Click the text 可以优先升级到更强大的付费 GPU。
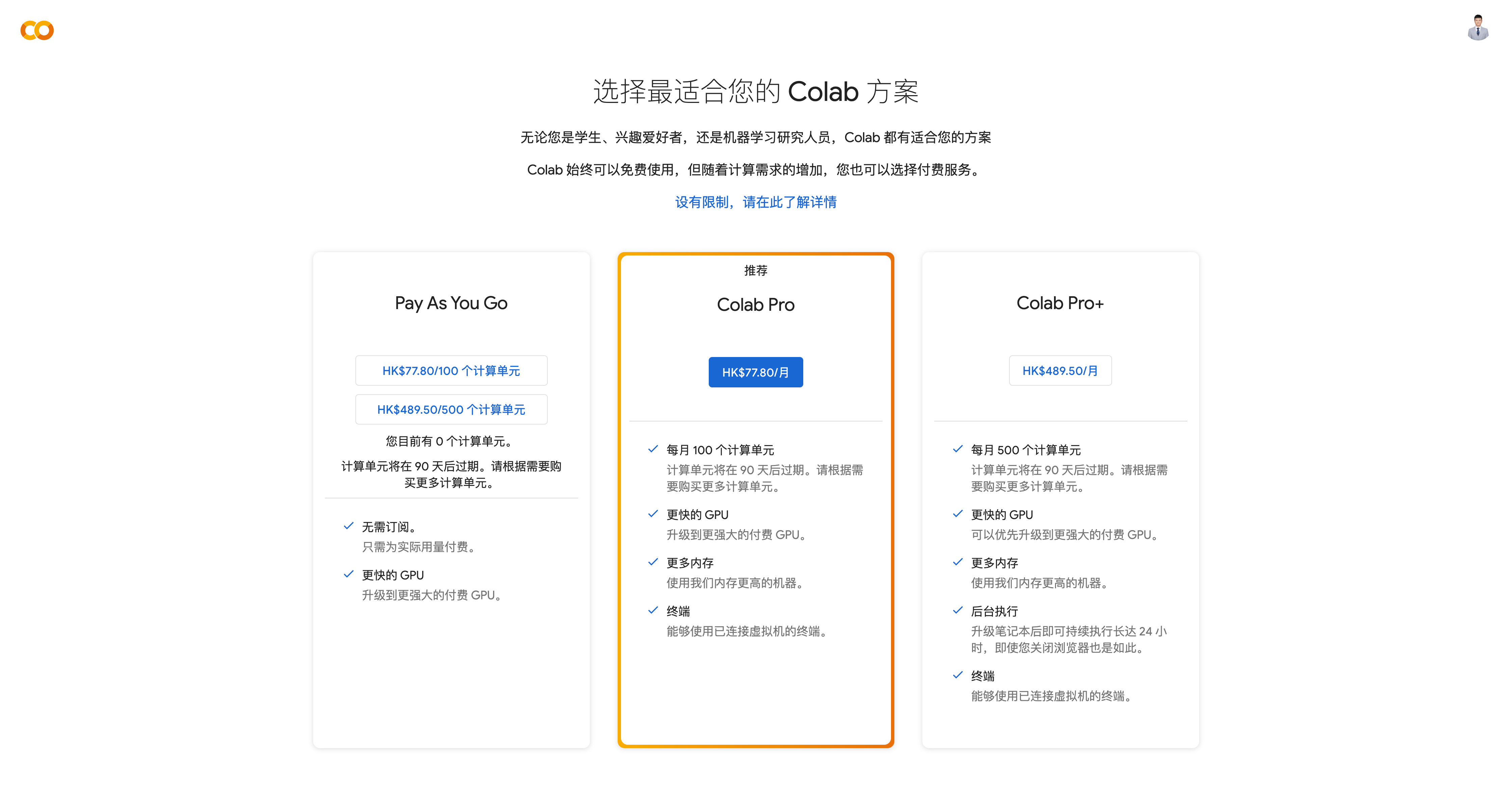 pyautogui.click(x=1066, y=534)
